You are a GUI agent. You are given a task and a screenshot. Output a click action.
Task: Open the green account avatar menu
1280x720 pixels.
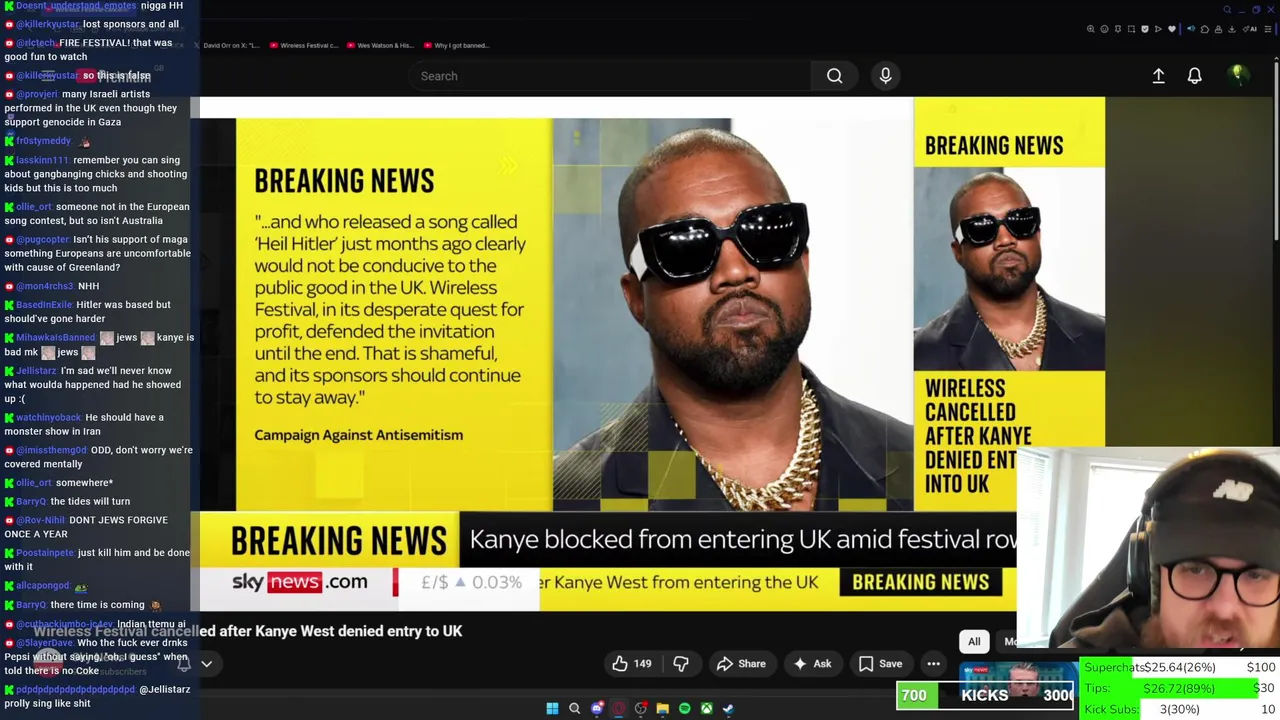pos(1237,75)
